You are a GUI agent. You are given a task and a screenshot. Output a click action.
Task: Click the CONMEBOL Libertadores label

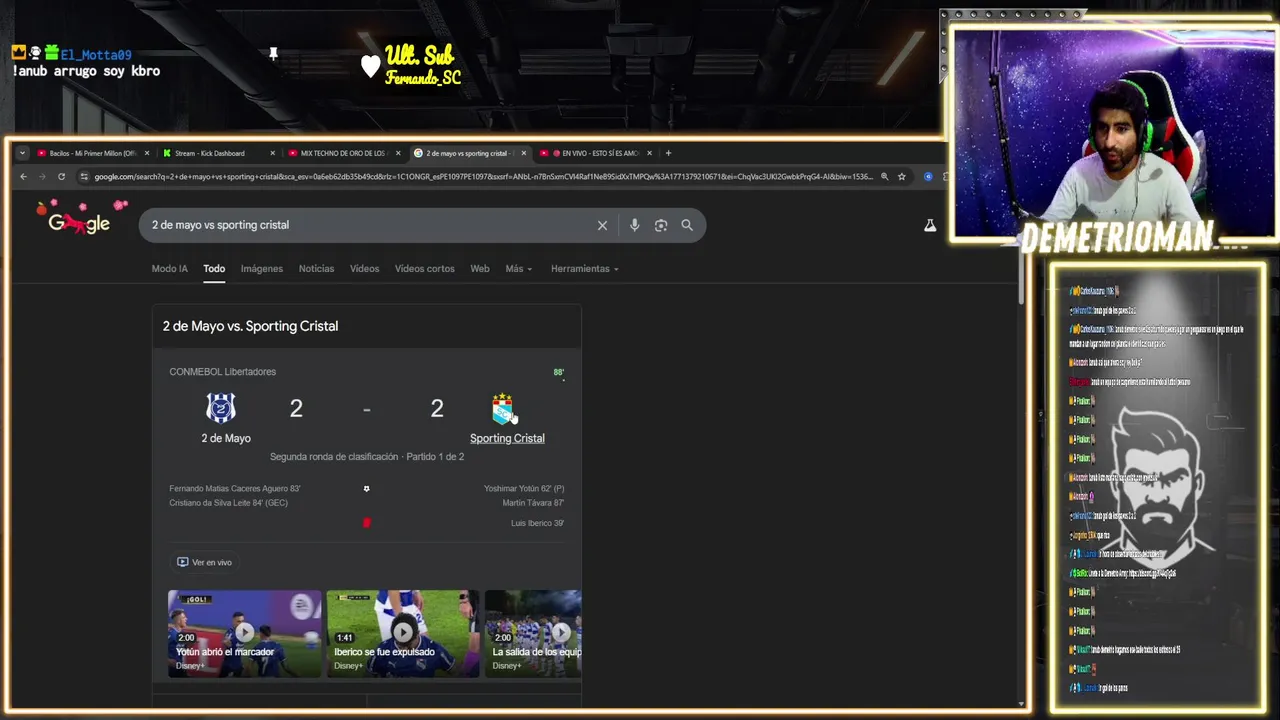click(222, 372)
